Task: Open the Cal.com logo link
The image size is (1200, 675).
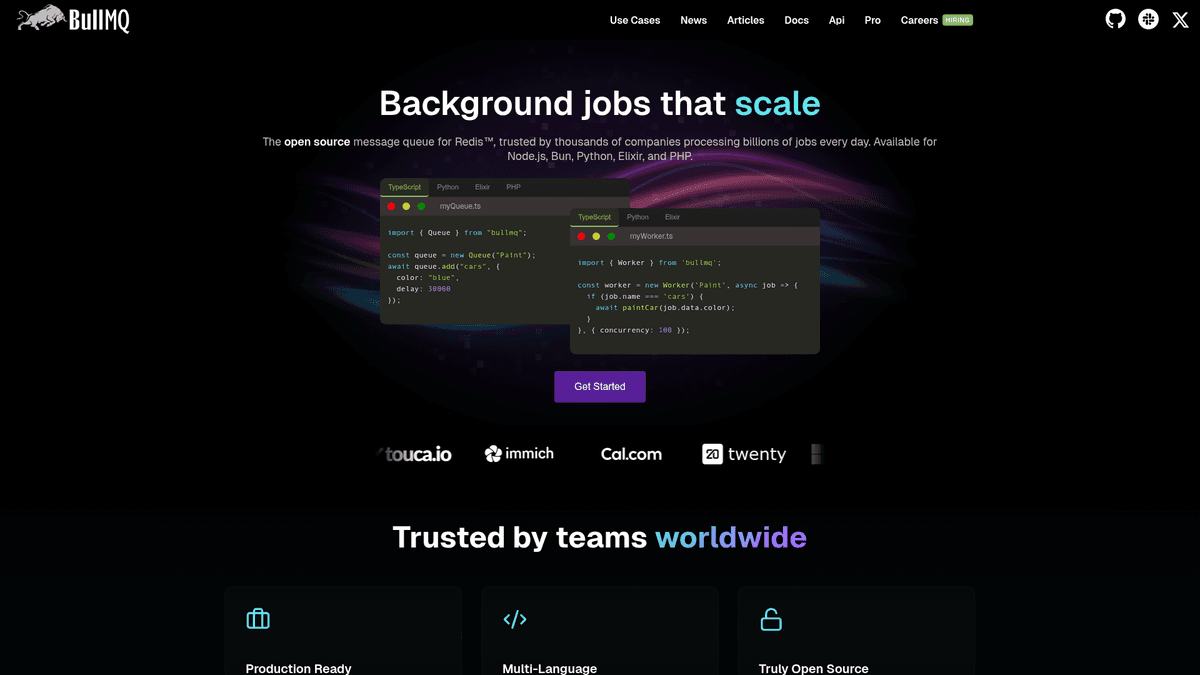Action: coord(631,454)
